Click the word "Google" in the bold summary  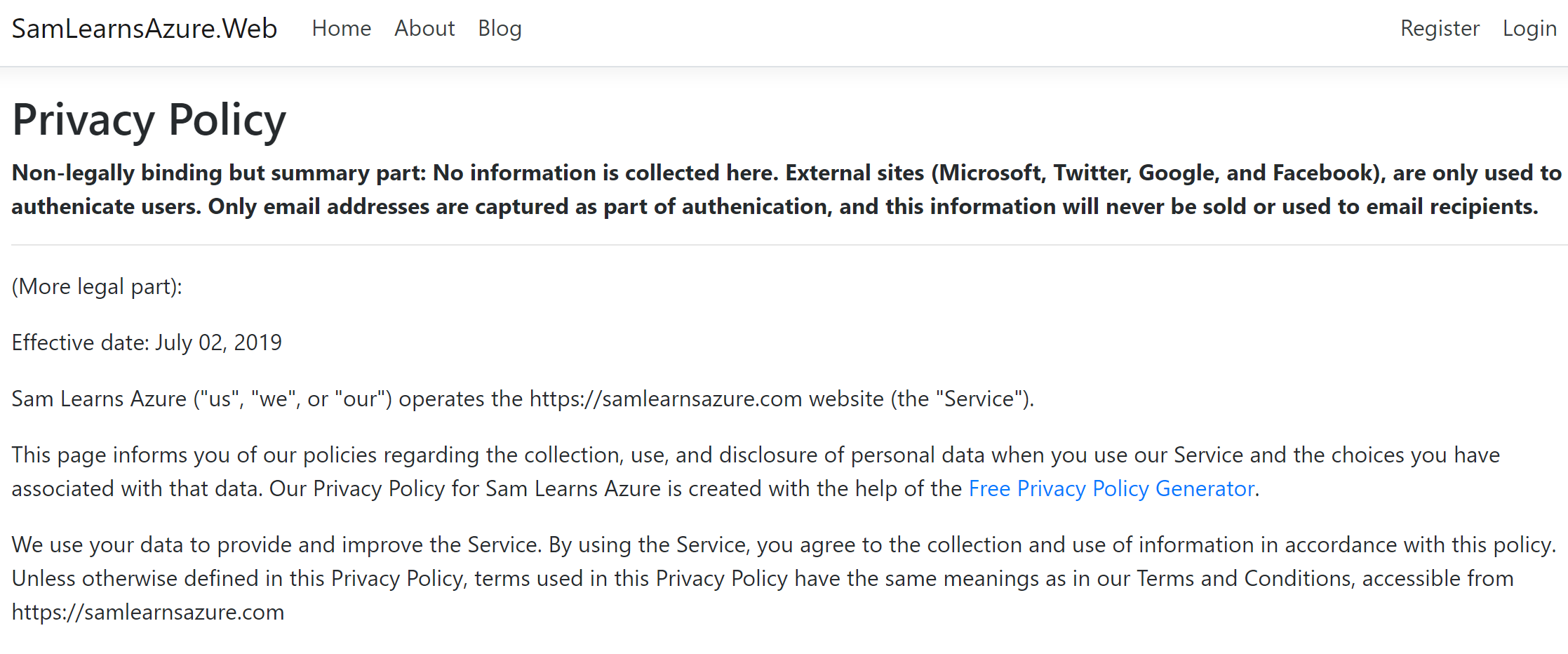click(1175, 173)
